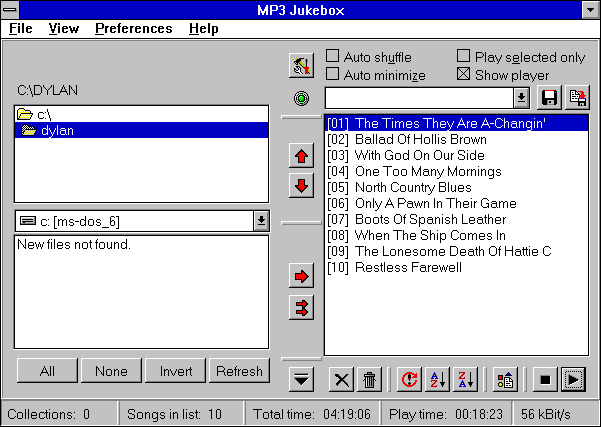Select song One Too Many Mornings
The width and height of the screenshot is (601, 427).
coord(456,171)
